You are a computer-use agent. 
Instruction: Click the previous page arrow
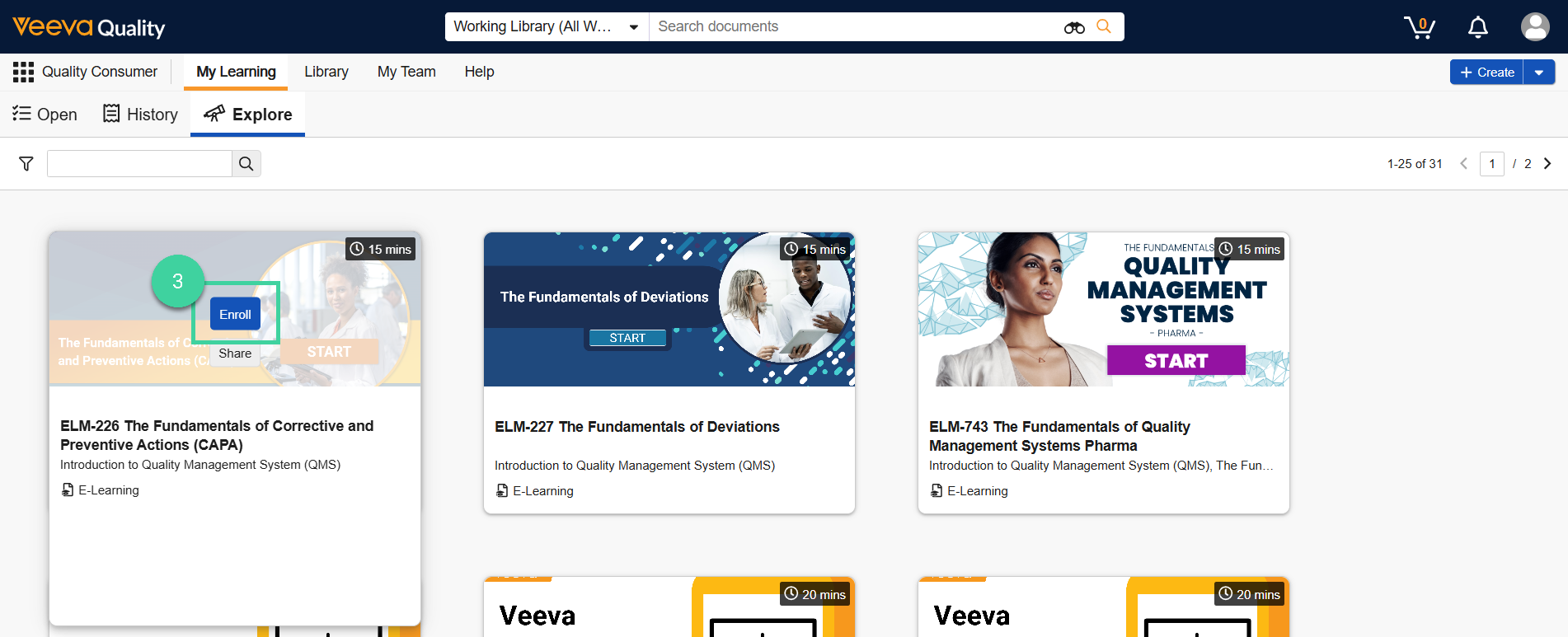click(1464, 163)
